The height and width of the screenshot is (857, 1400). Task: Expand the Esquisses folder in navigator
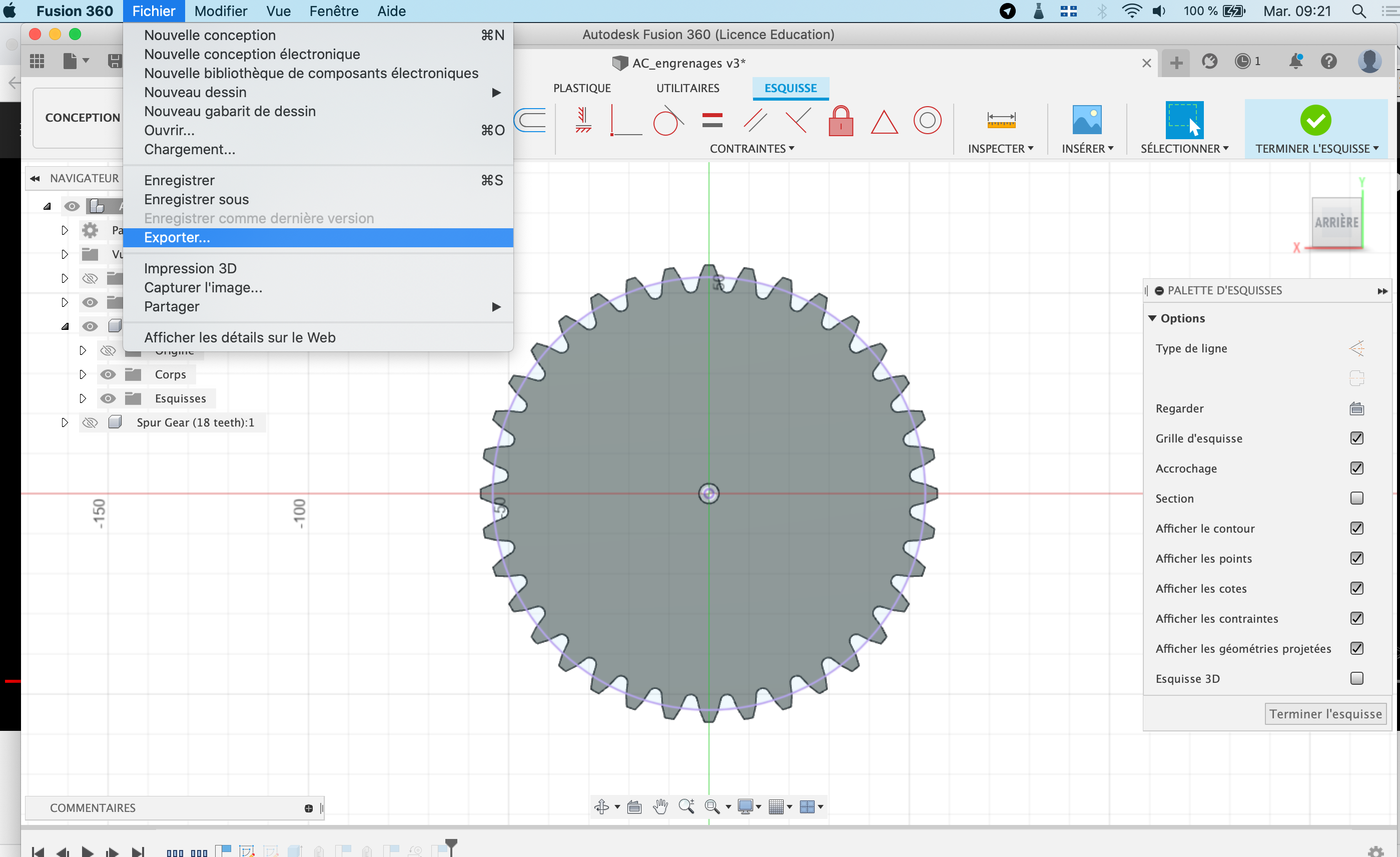tap(83, 398)
